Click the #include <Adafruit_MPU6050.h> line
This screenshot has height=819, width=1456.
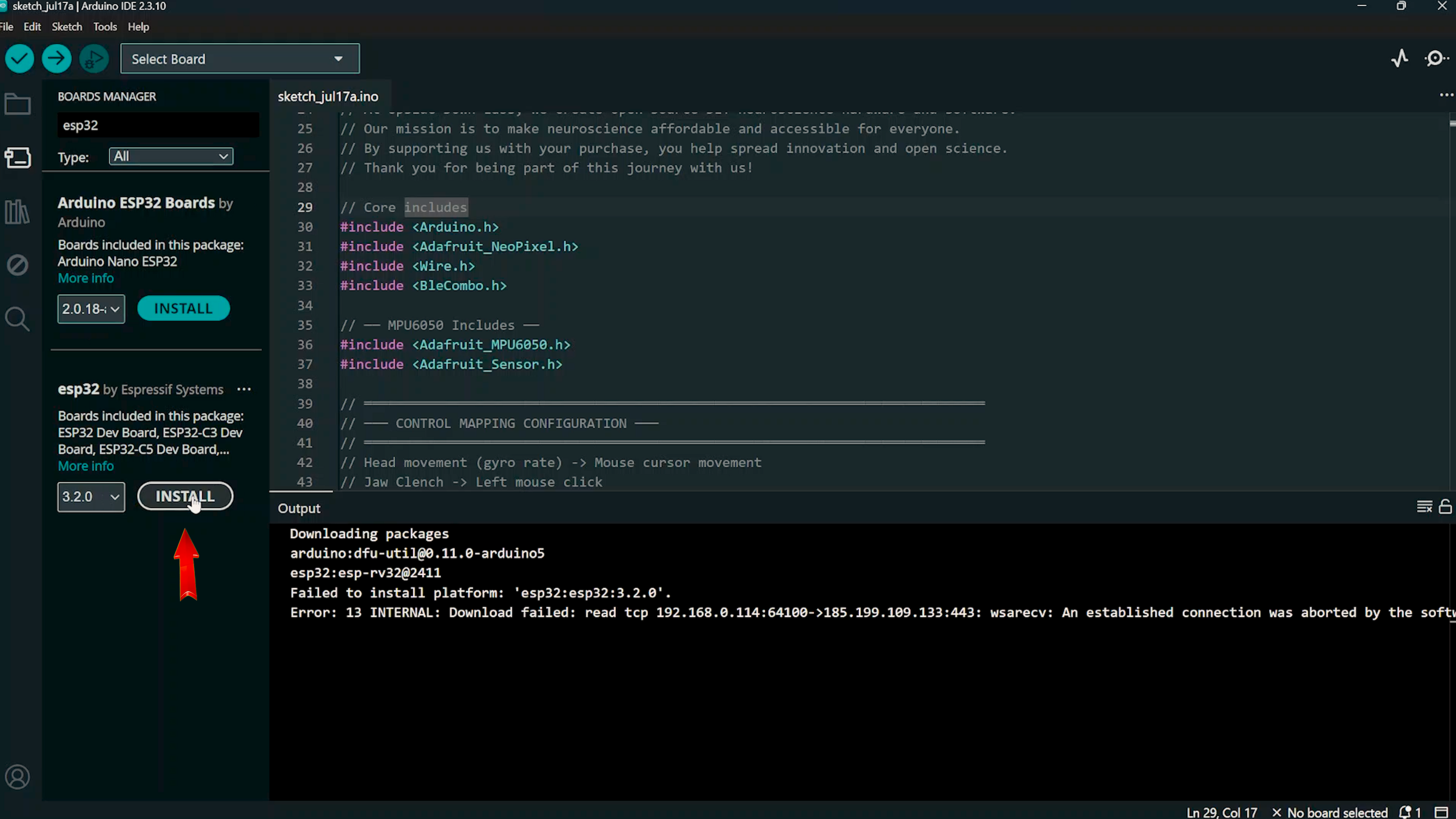(455, 345)
